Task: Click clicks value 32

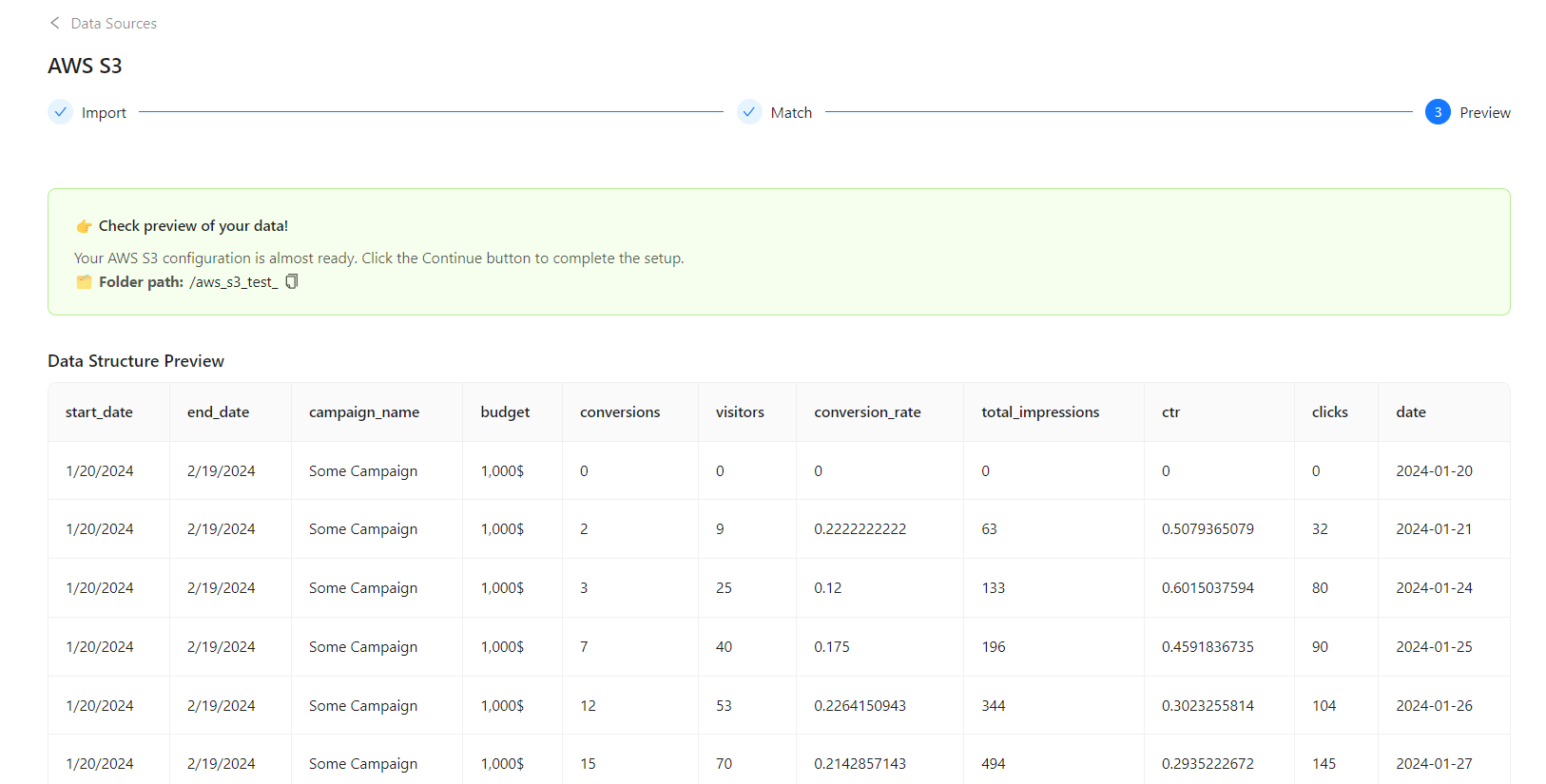Action: coord(1320,529)
